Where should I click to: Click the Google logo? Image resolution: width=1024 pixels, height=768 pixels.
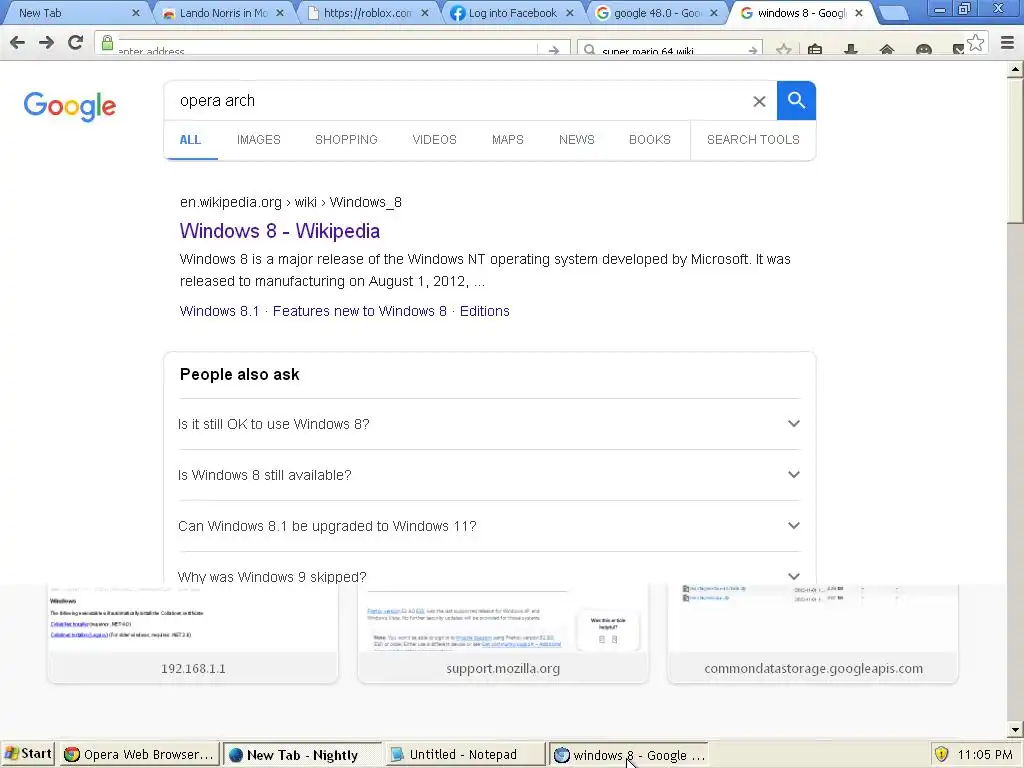pos(70,106)
